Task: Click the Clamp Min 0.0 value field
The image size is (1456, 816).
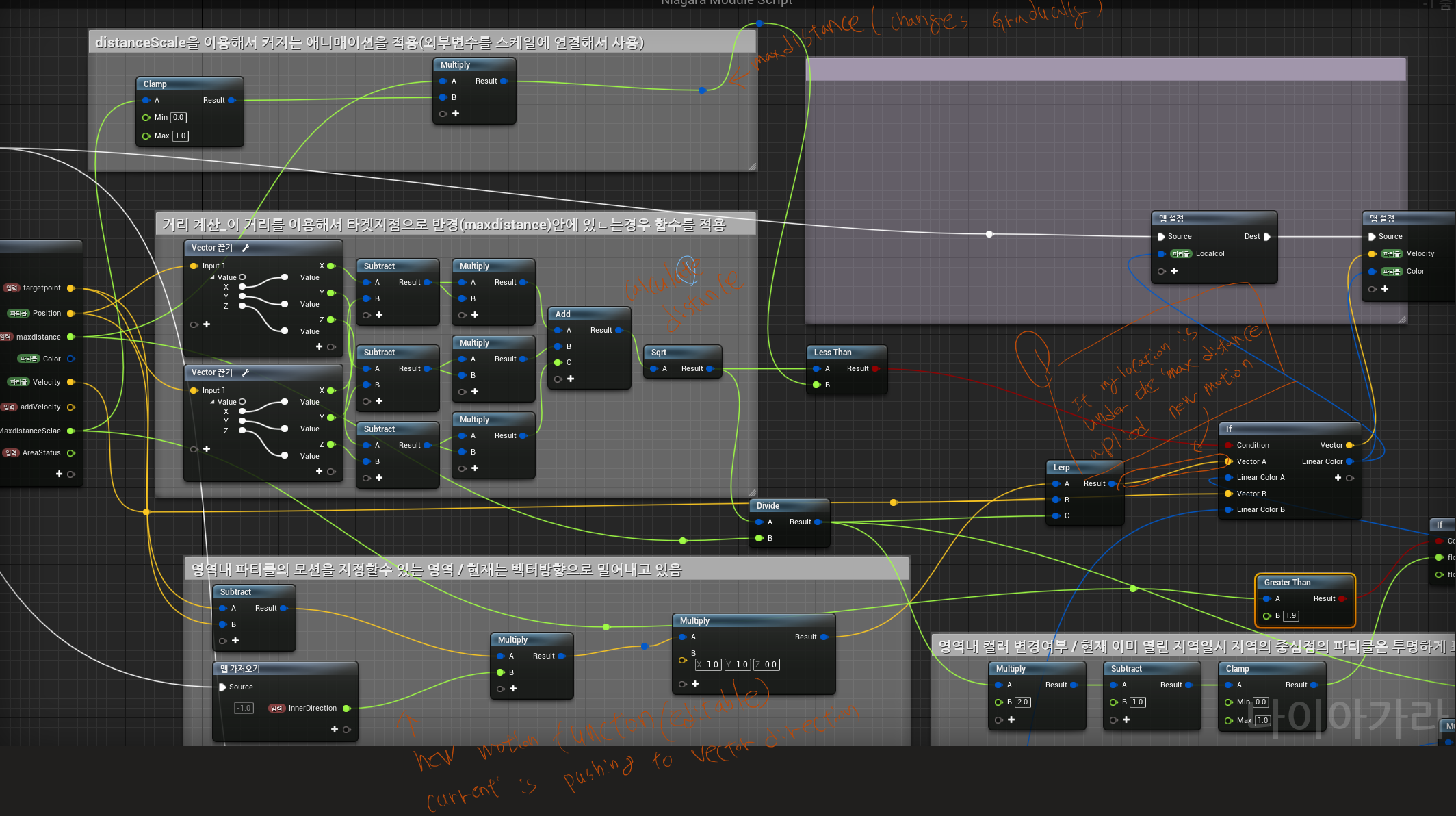Action: click(x=178, y=118)
